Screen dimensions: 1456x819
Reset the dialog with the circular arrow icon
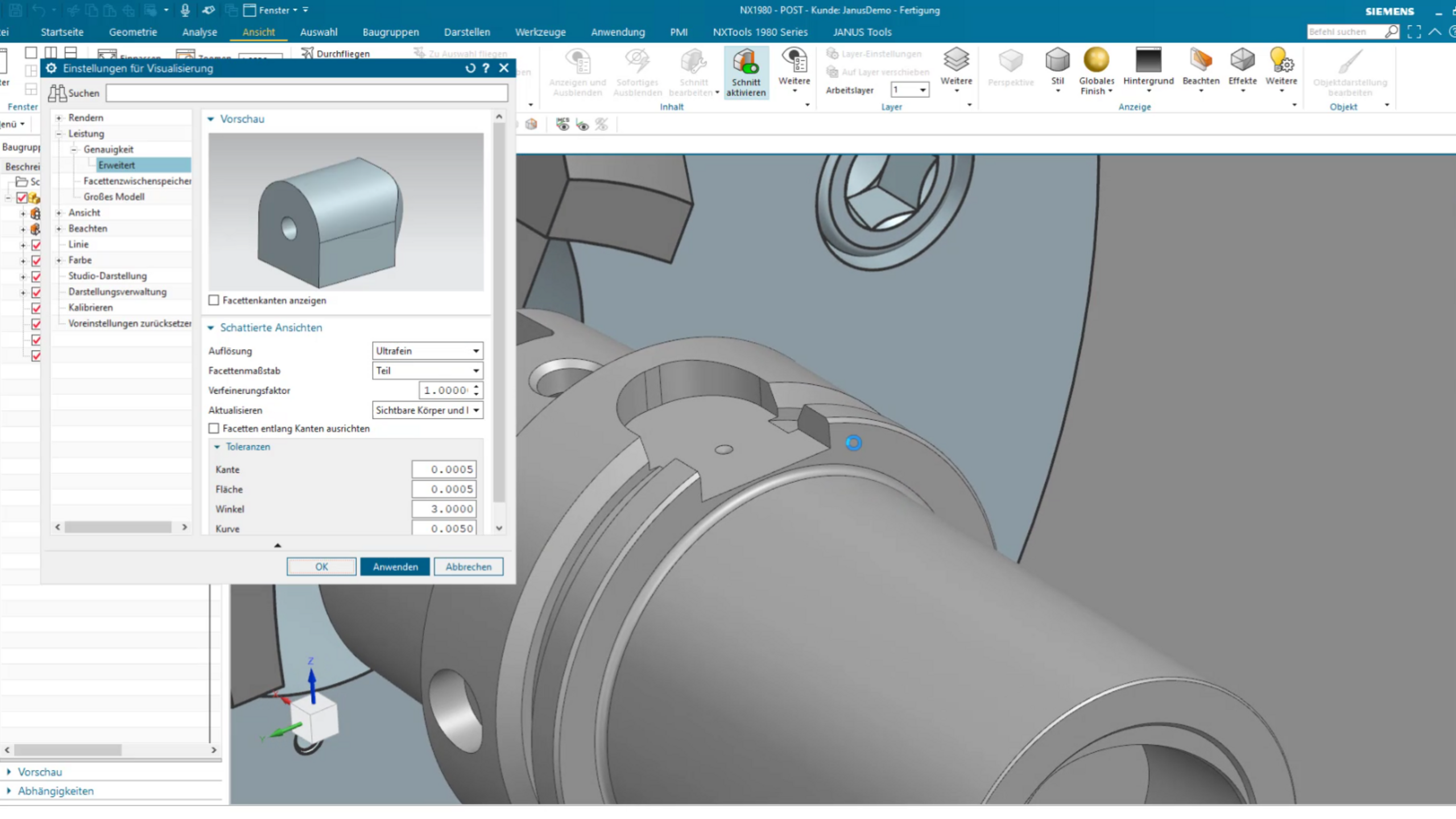pyautogui.click(x=470, y=68)
